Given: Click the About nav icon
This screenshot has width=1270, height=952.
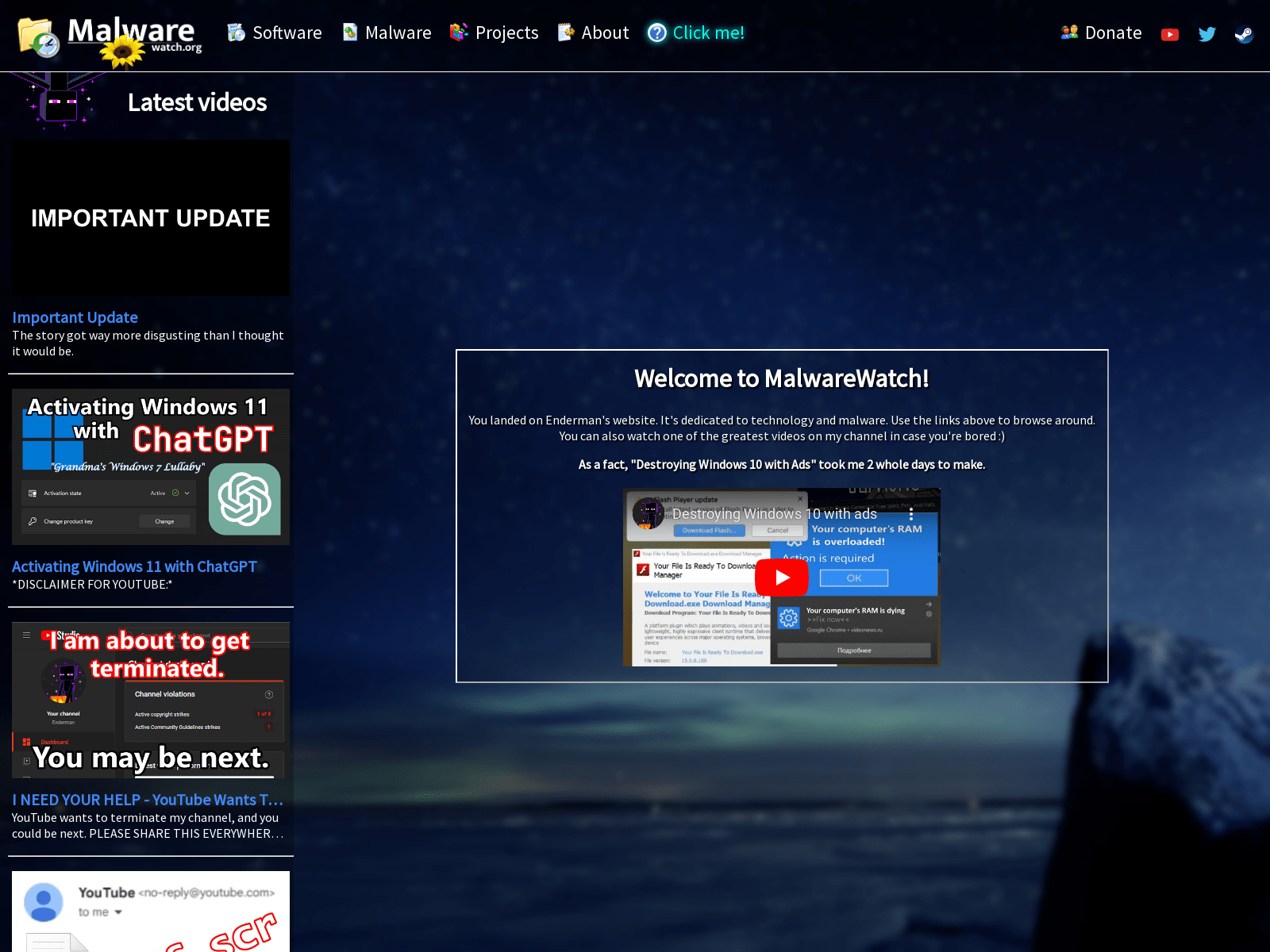Looking at the screenshot, I should click(x=565, y=33).
